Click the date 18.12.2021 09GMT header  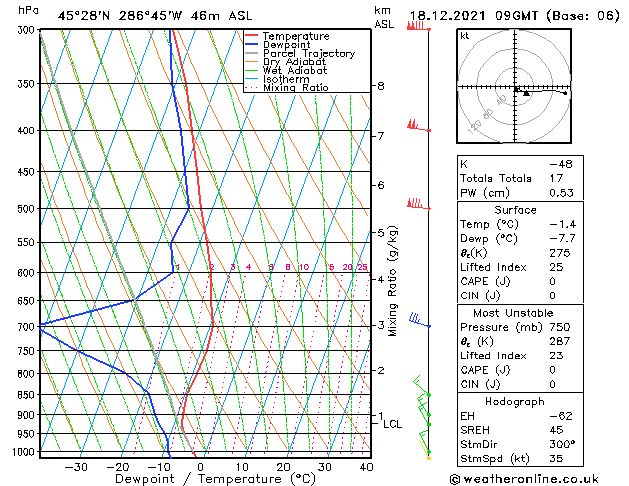click(473, 16)
